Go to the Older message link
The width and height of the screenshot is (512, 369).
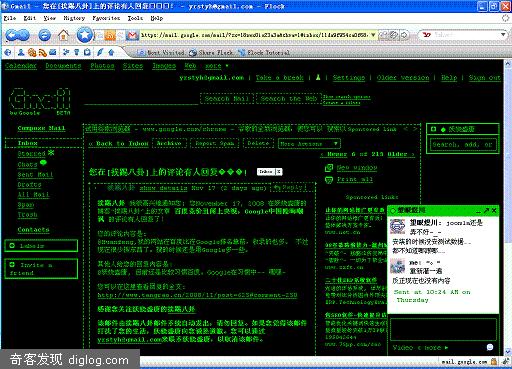coord(401,154)
